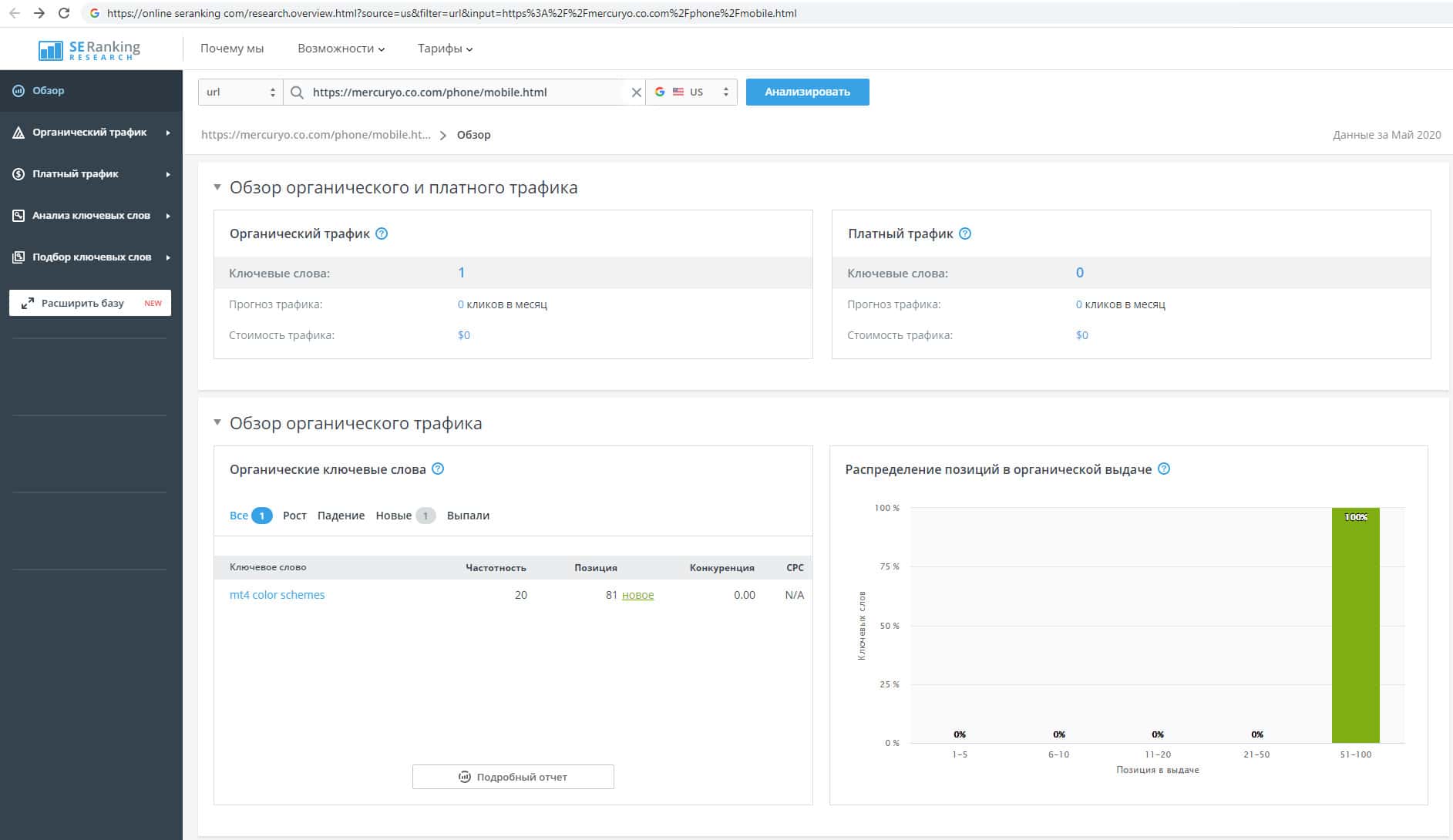Click help icon next to Платный трафик
1453x840 pixels.
(964, 234)
